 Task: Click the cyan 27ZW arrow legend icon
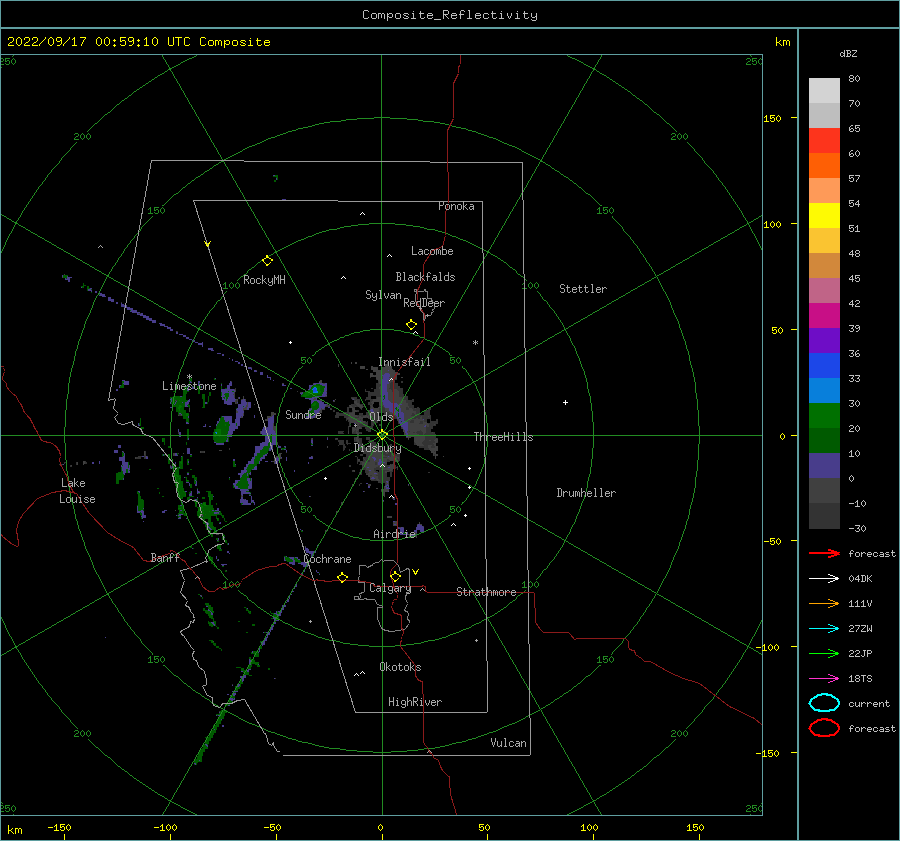point(824,629)
